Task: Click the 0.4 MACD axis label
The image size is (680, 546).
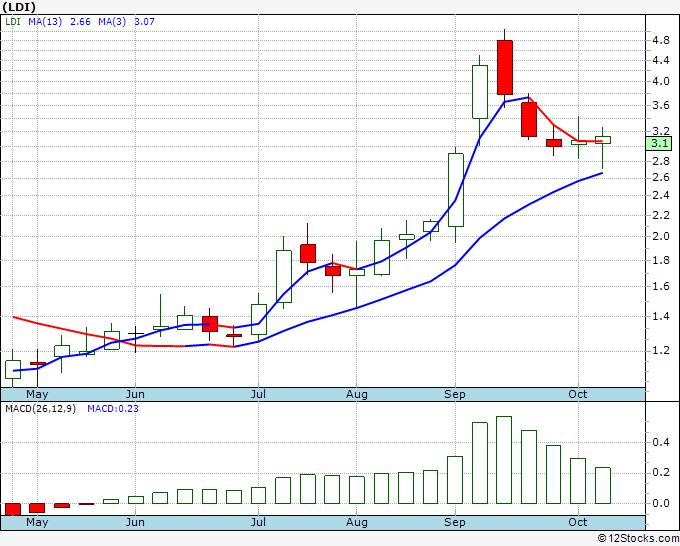Action: [659, 442]
